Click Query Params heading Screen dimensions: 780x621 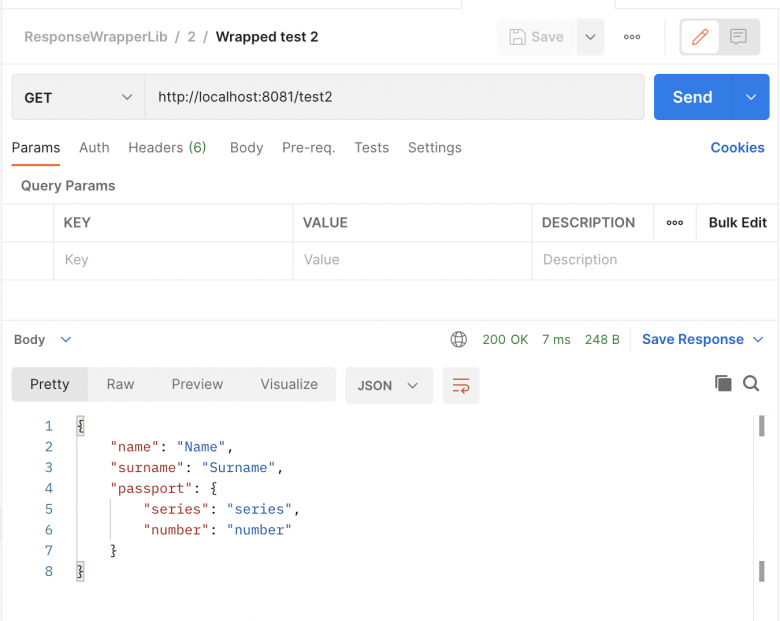coord(68,186)
